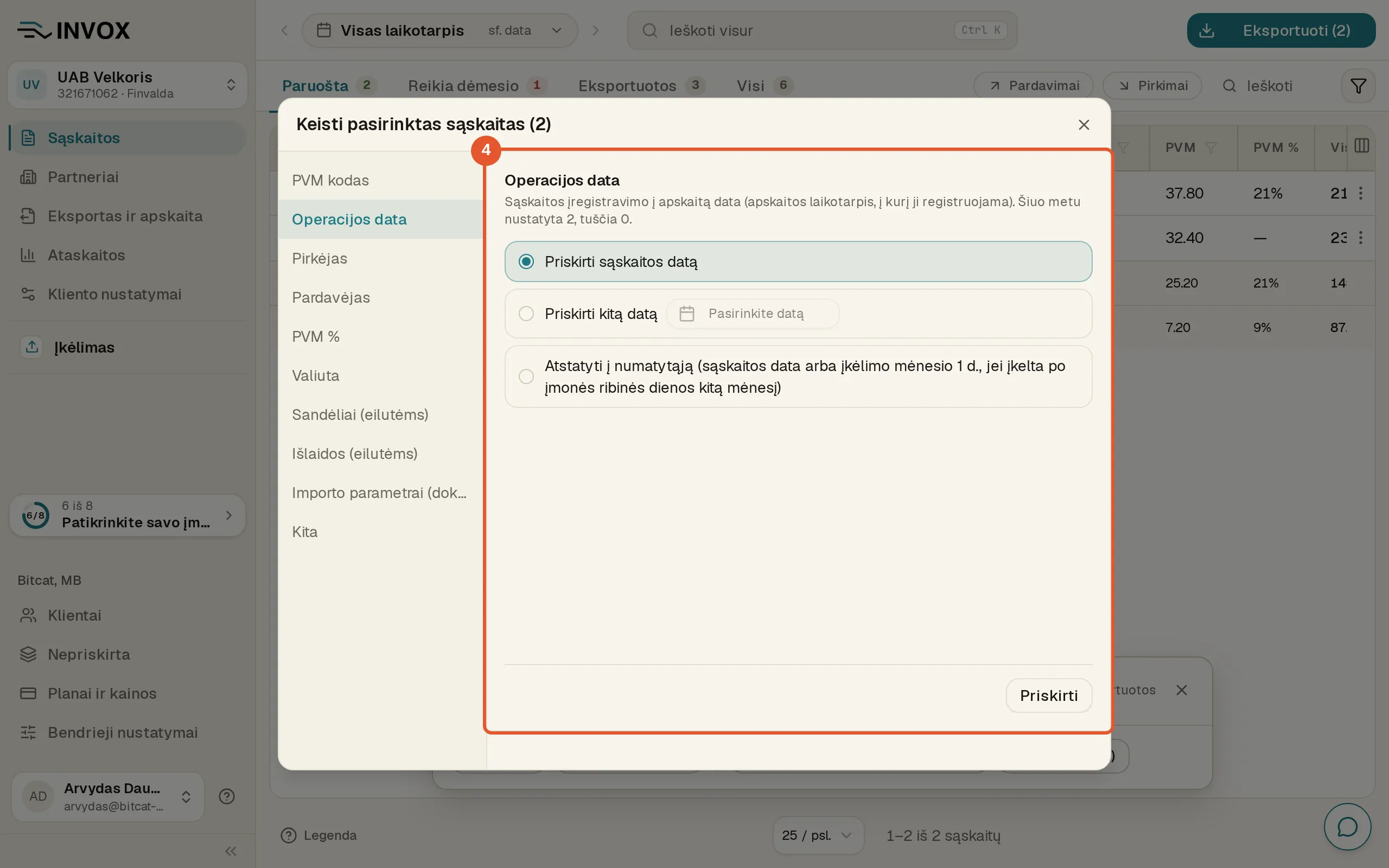Click the help question mark icon
This screenshot has height=868, width=1389.
pyautogui.click(x=227, y=796)
